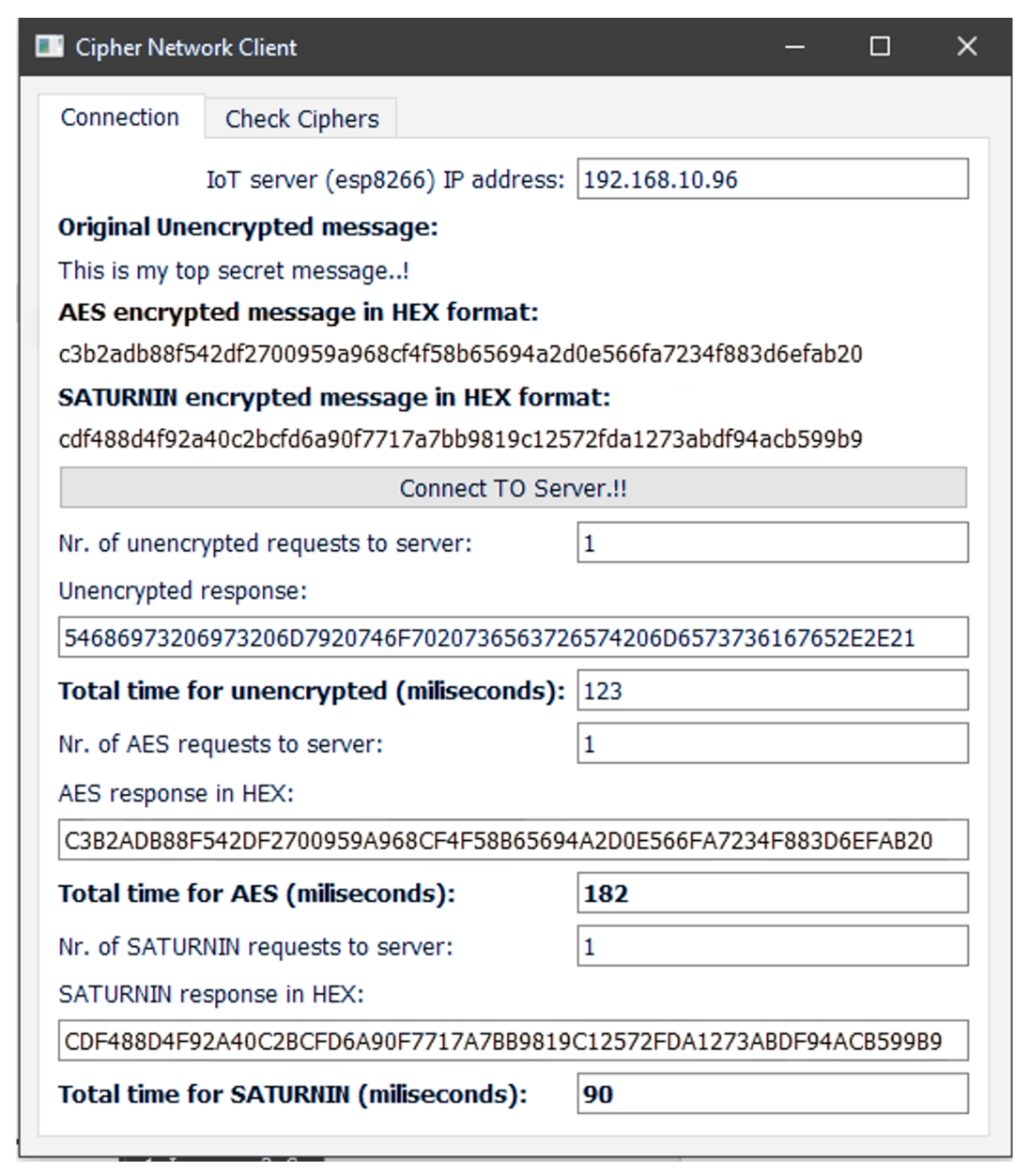Maximize the Cipher Network Client window

point(880,47)
